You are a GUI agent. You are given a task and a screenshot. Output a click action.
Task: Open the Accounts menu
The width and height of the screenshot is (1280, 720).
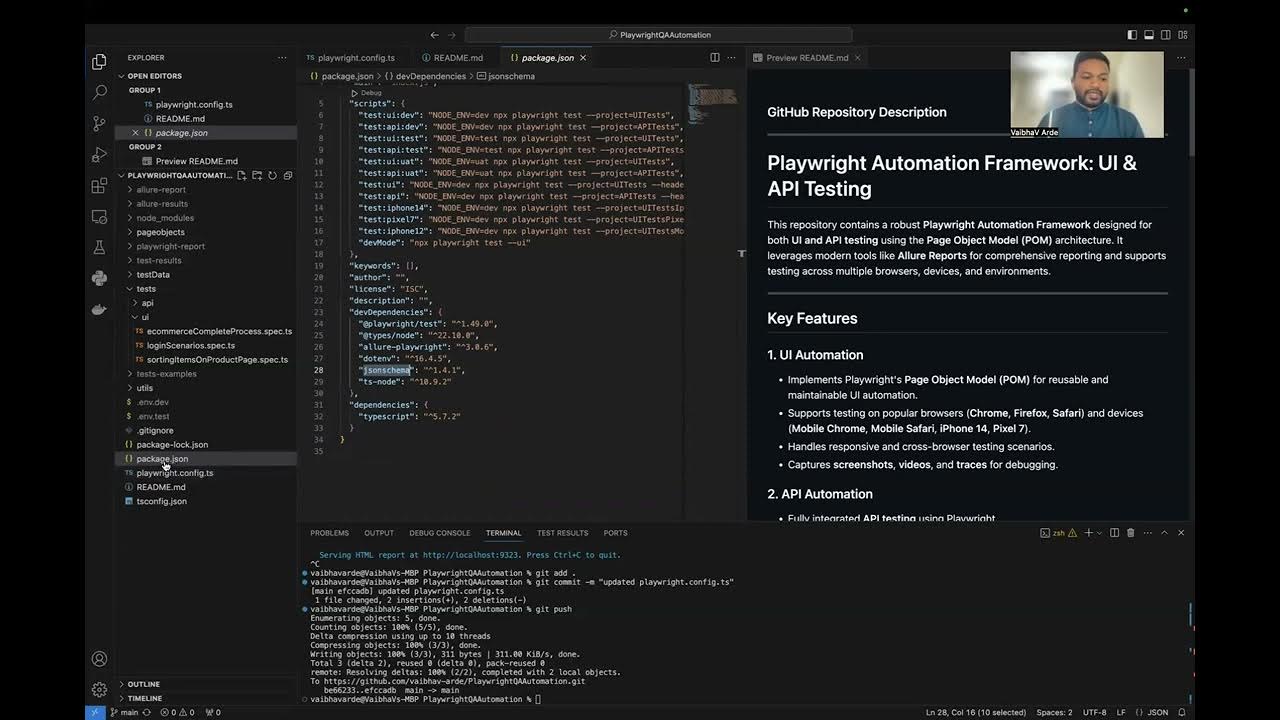click(99, 659)
